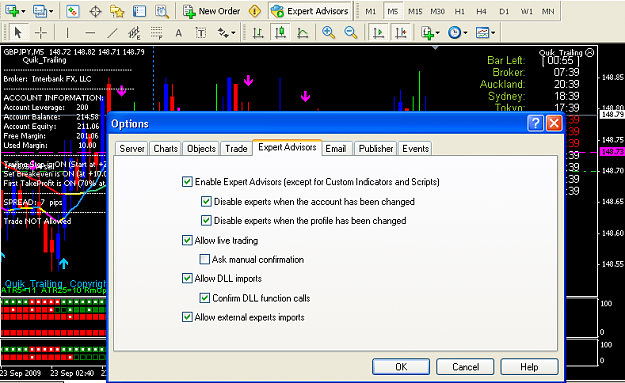The image size is (625, 383).
Task: Uncheck Disable experts when account changed
Action: point(206,201)
